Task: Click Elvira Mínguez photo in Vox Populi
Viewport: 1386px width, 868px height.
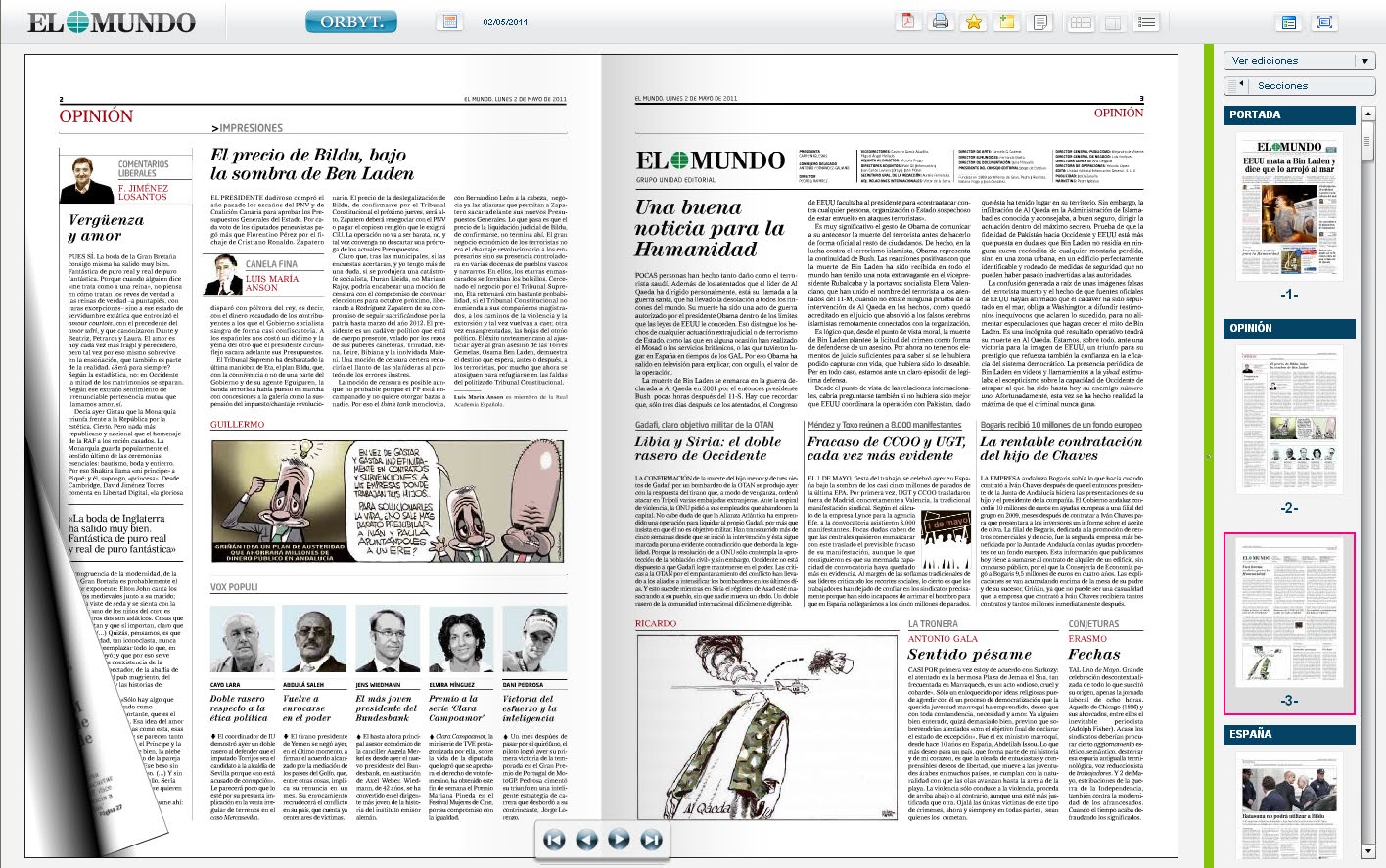Action: pos(461,637)
